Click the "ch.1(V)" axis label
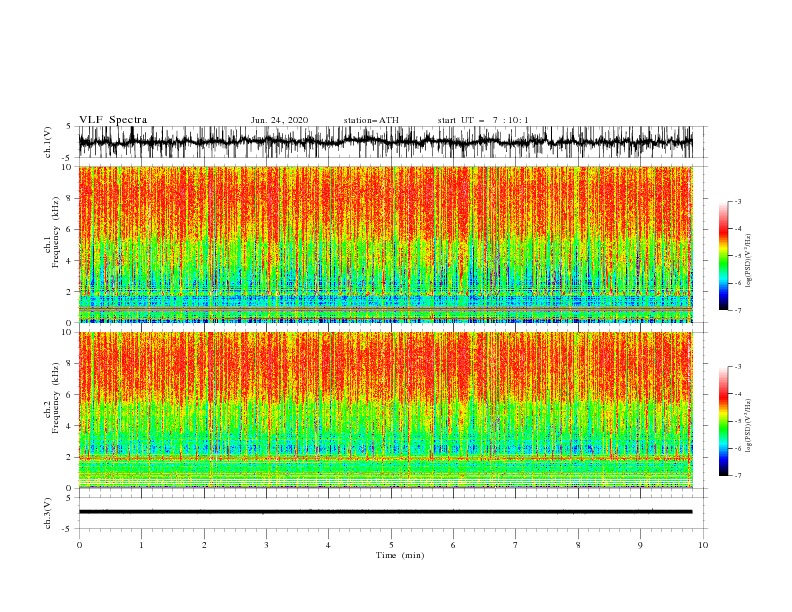The height and width of the screenshot is (612, 792). pos(48,142)
